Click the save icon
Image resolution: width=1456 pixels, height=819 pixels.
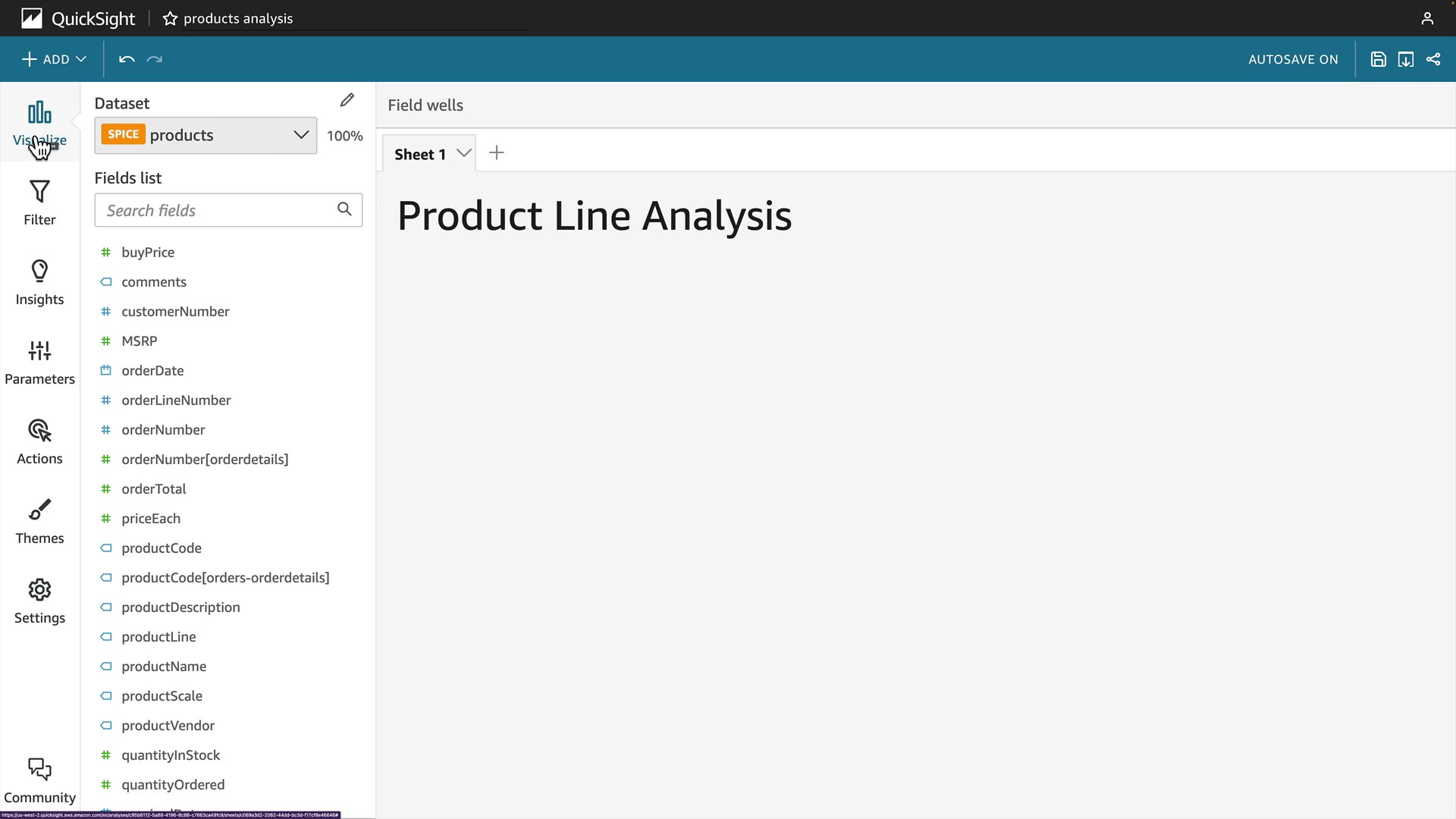pos(1379,59)
